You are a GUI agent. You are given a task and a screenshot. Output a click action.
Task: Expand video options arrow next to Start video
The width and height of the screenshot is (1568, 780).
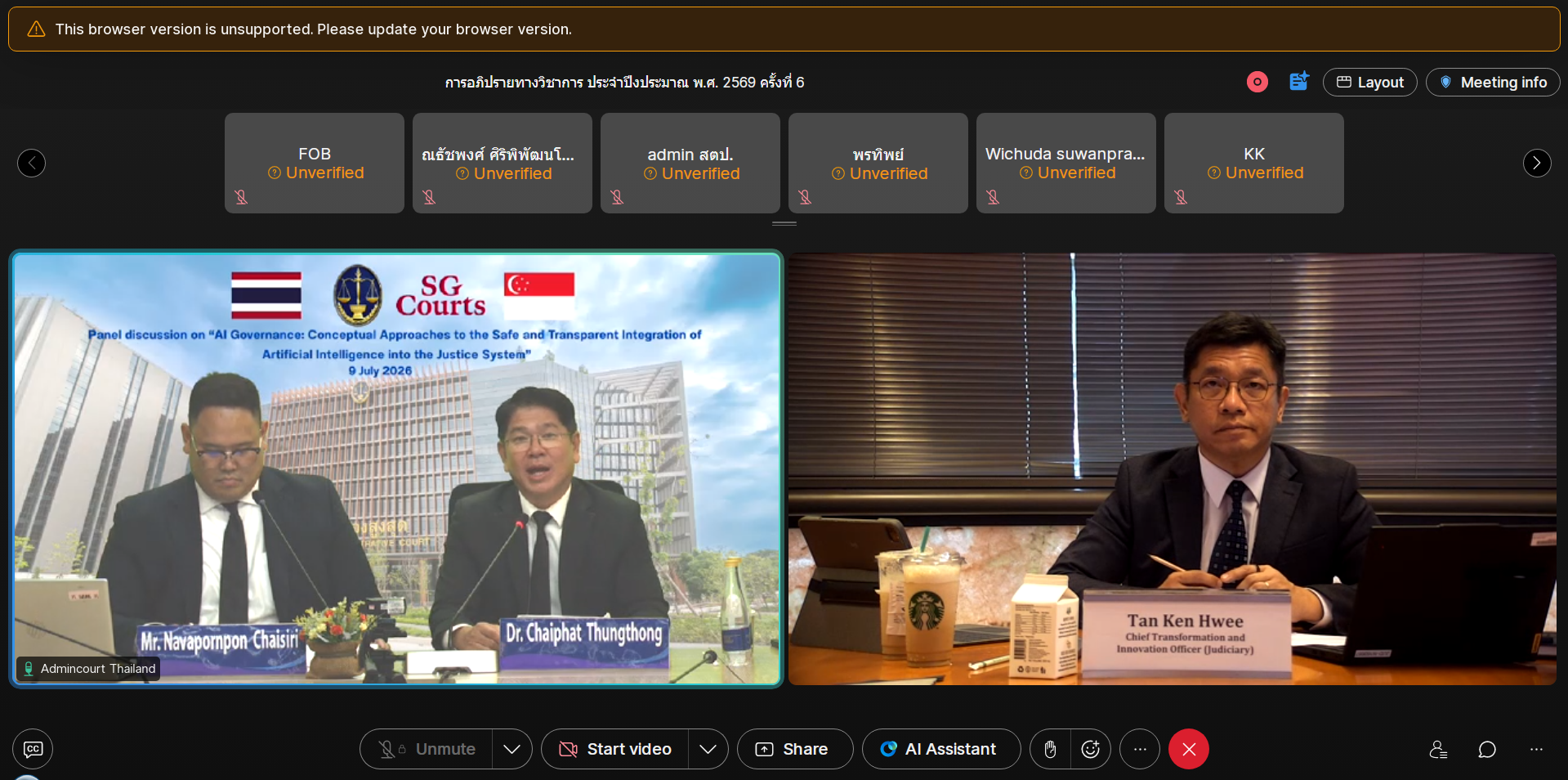point(708,749)
